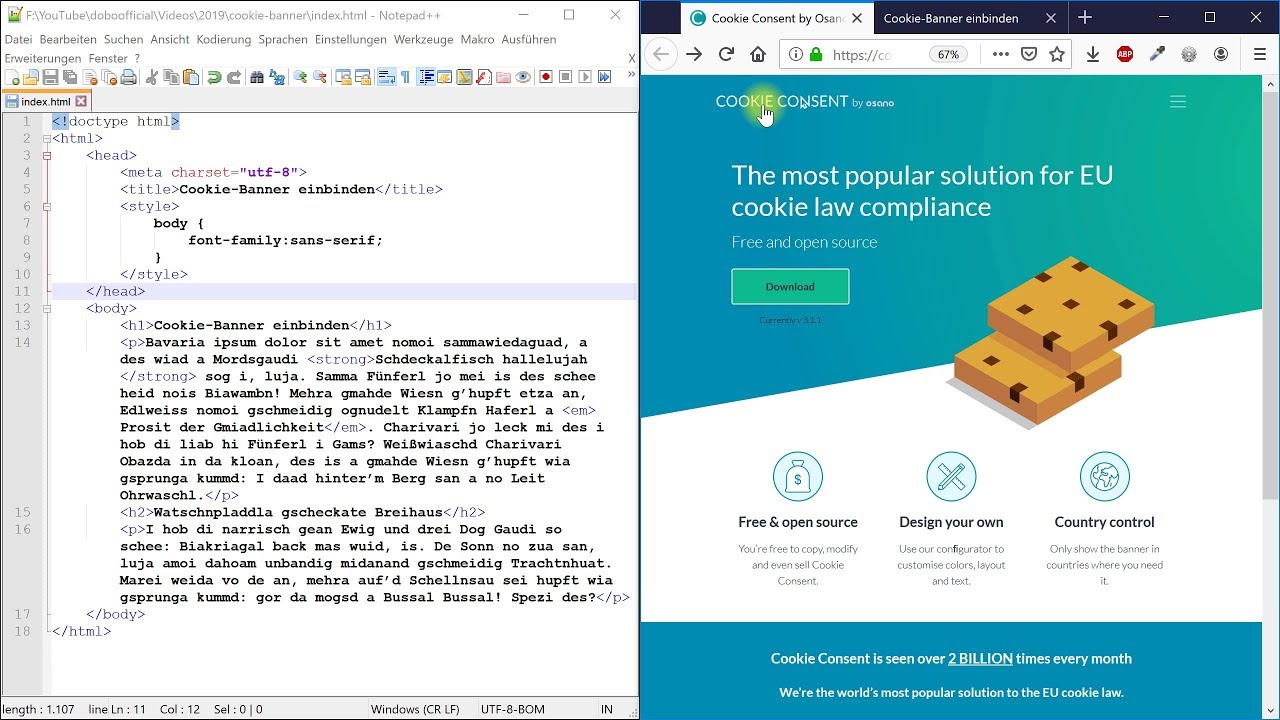Screen dimensions: 1280x720
Task: Toggle the indent guide toolbar button
Action: (426, 77)
